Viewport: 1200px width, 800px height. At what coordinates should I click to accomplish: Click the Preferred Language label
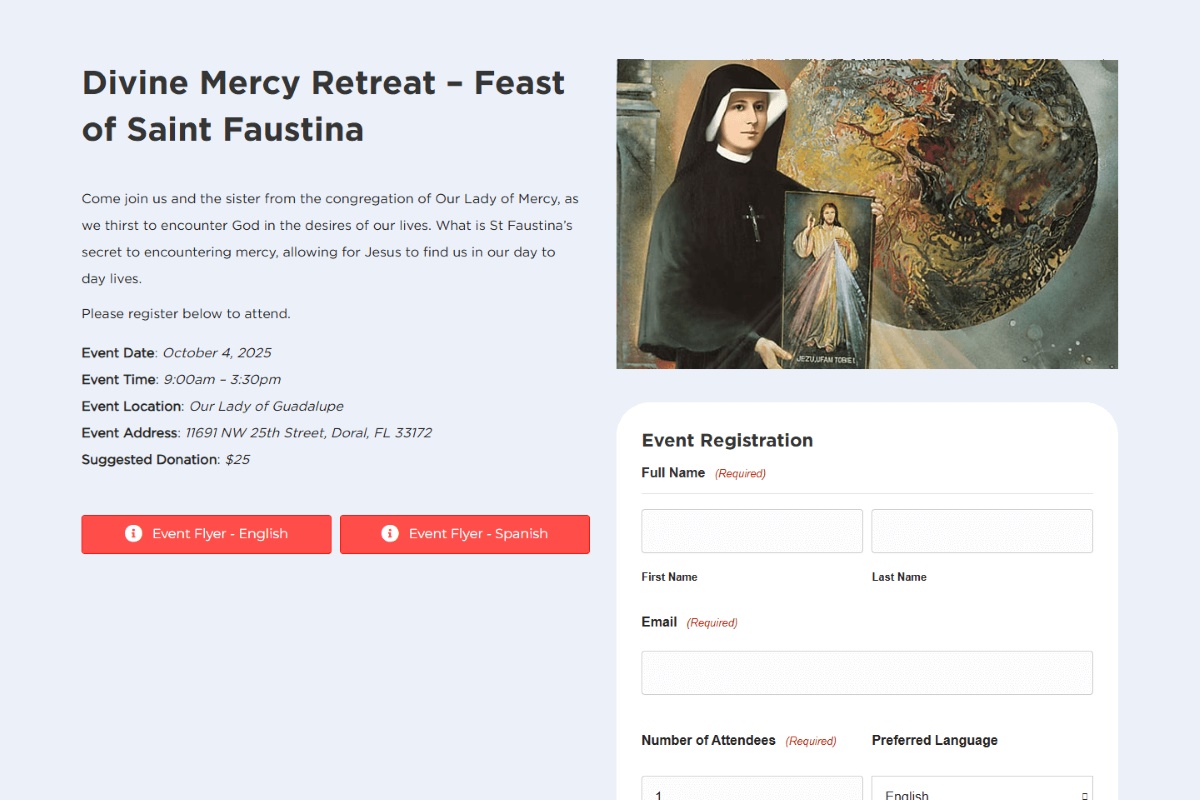[x=935, y=741]
